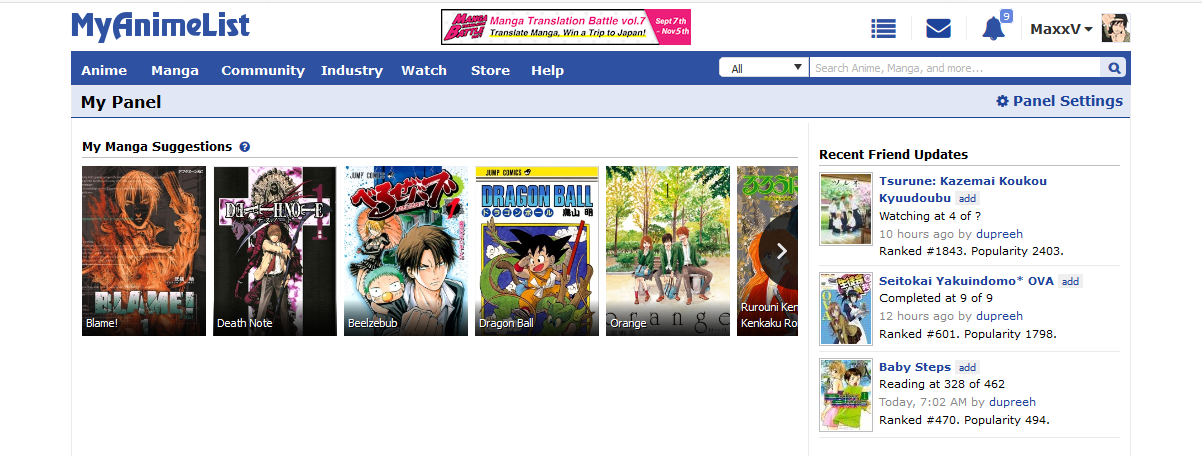The width and height of the screenshot is (1202, 456).
Task: Click the Recent Friend Updates heading
Action: point(894,154)
